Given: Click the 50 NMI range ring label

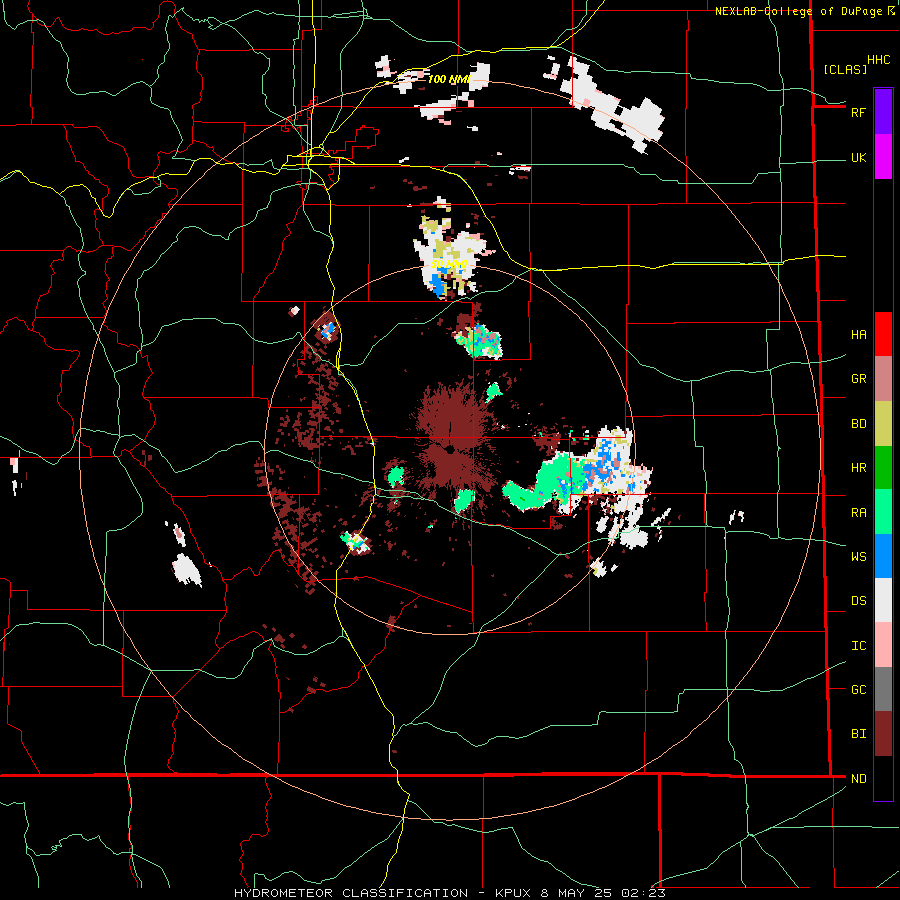Looking at the screenshot, I should tap(450, 265).
